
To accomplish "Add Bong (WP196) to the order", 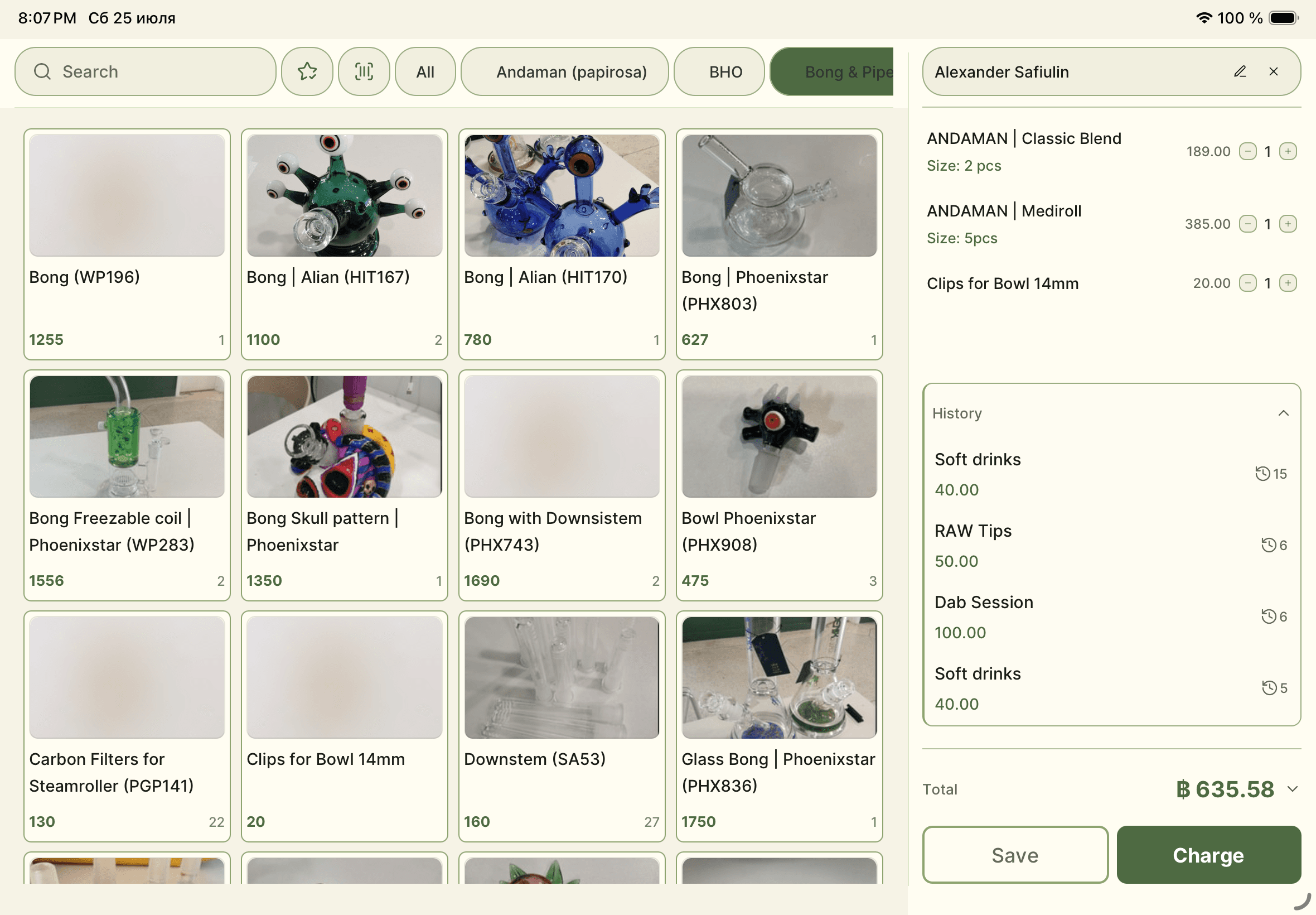I will [x=127, y=244].
